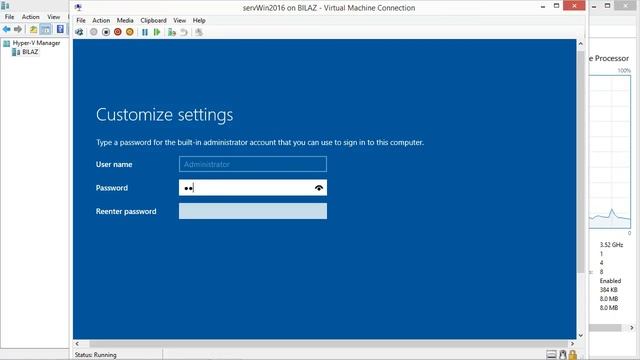Click the padlock status bar icon

(573, 355)
